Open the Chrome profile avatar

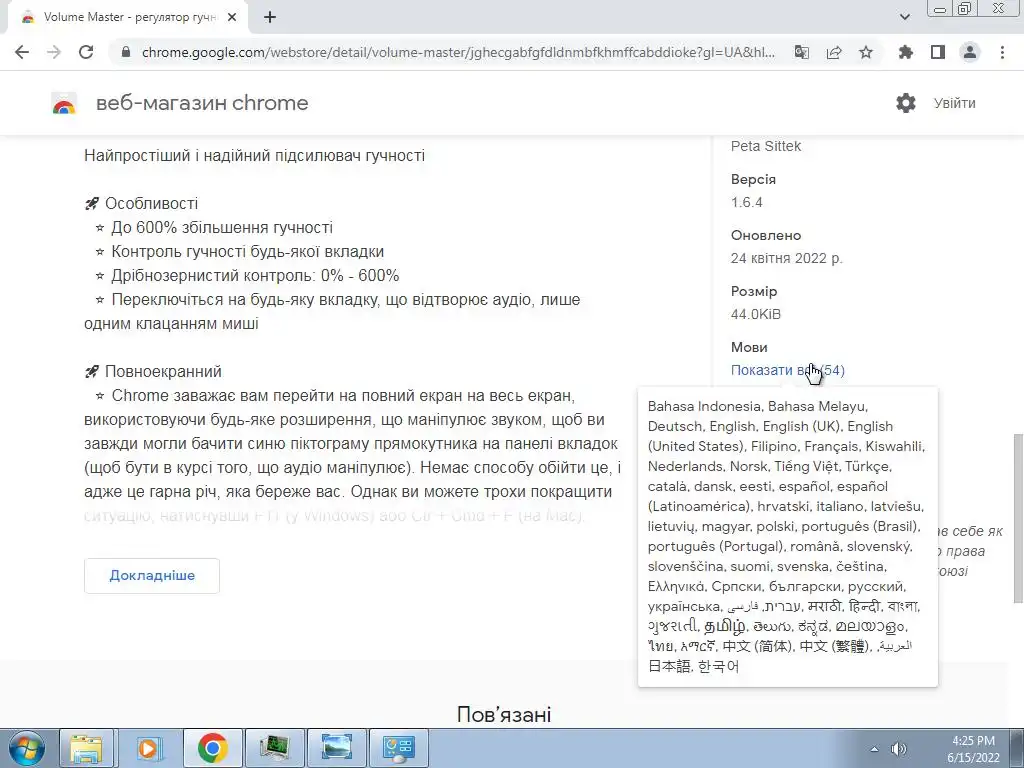(x=970, y=52)
